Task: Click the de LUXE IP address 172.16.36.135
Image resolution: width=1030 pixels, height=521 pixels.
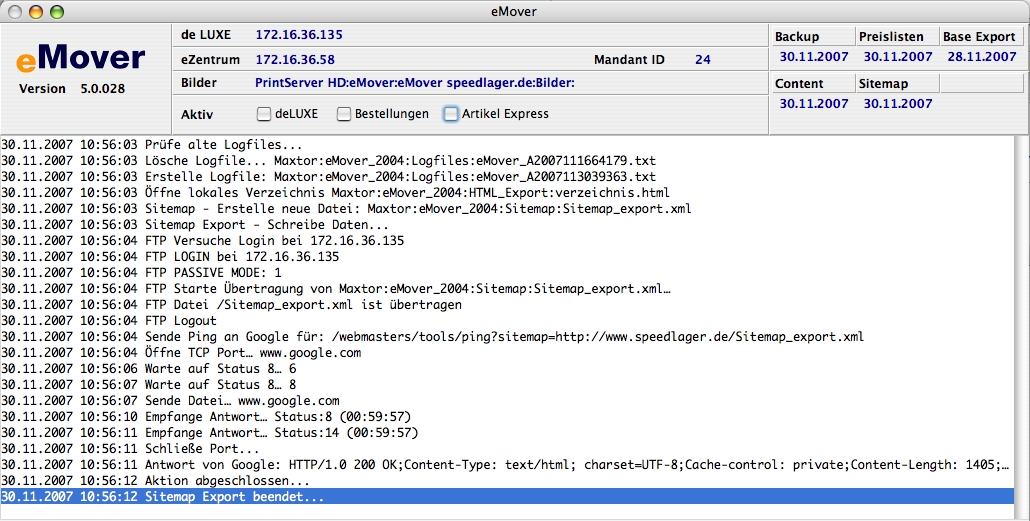Action: tap(299, 35)
